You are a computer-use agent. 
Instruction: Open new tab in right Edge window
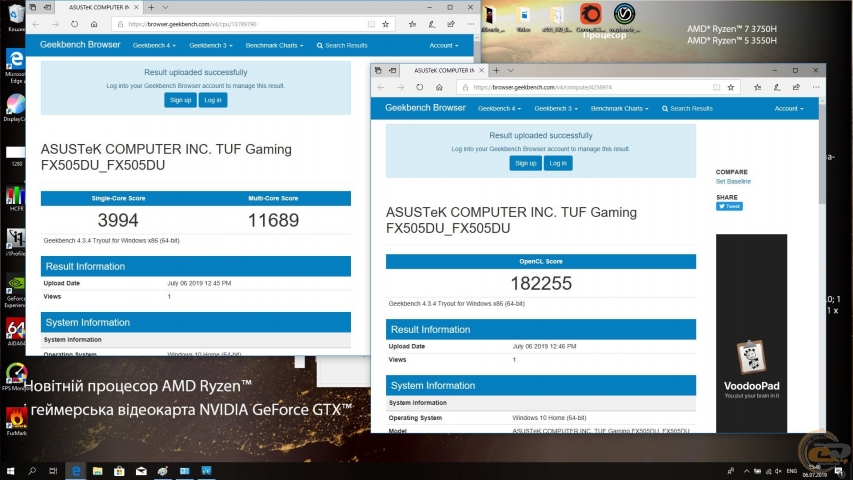pyautogui.click(x=496, y=70)
